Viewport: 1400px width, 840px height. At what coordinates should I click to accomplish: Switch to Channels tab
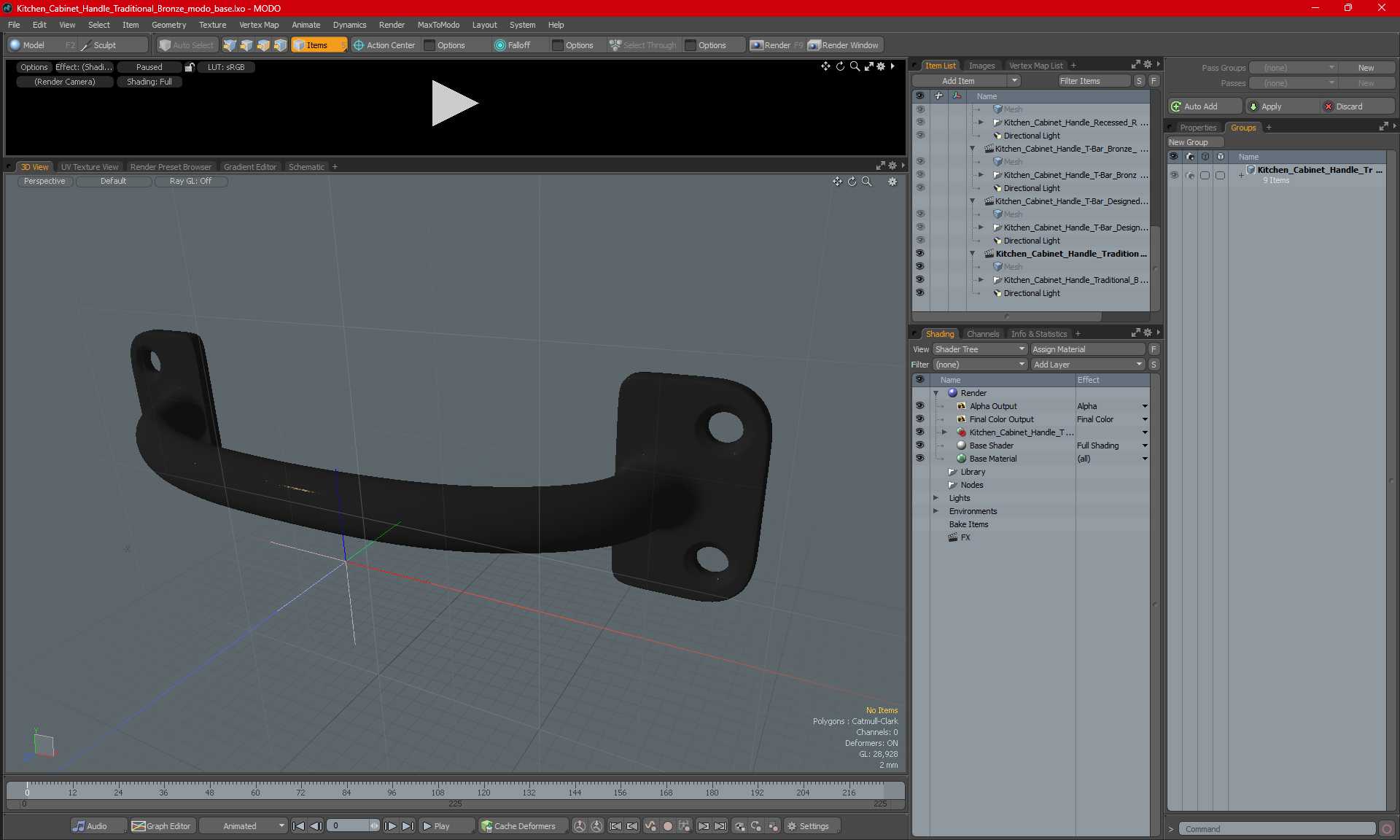pos(982,334)
